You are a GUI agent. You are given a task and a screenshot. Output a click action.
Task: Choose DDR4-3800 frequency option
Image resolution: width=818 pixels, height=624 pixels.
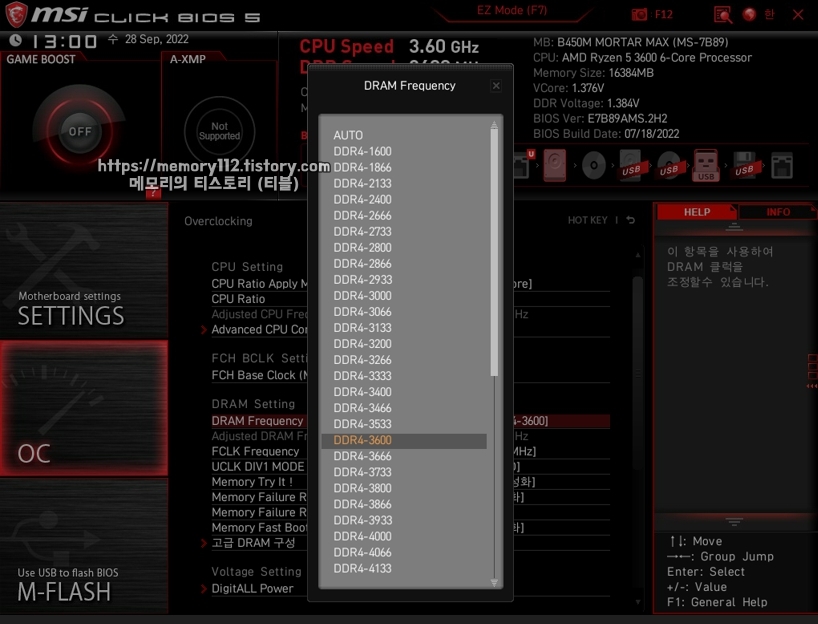(x=363, y=488)
